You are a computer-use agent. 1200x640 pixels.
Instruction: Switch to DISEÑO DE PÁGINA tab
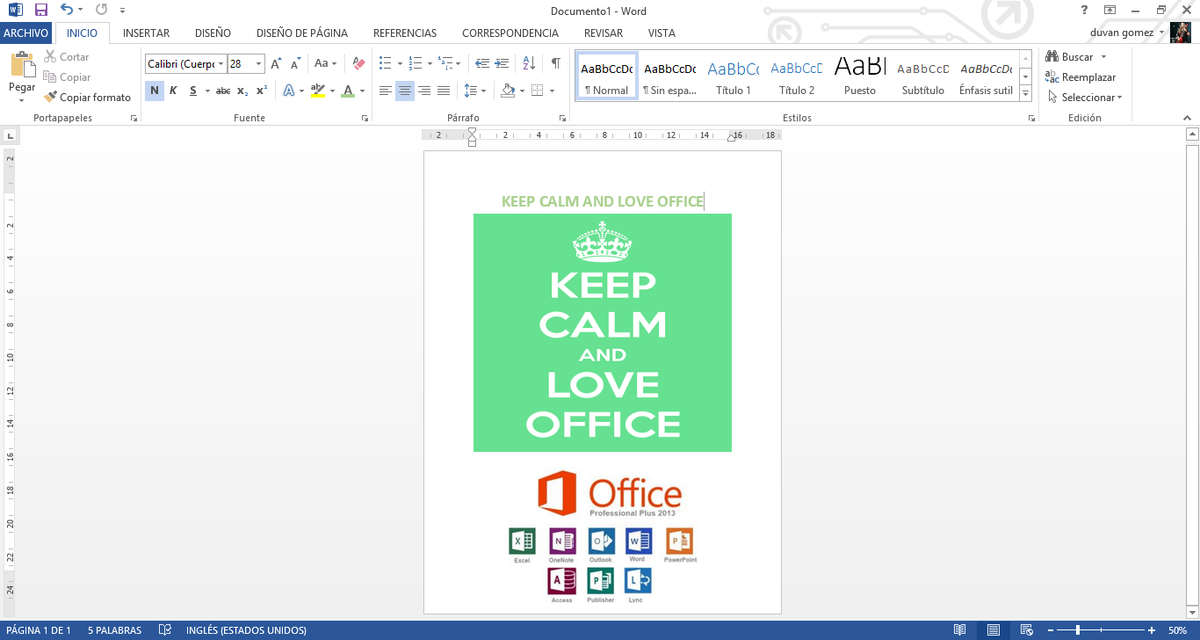pos(302,33)
